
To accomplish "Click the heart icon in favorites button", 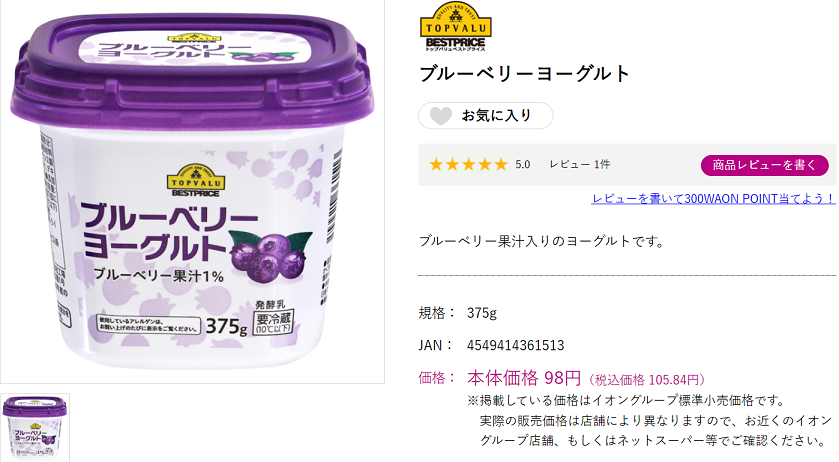I will coord(441,116).
